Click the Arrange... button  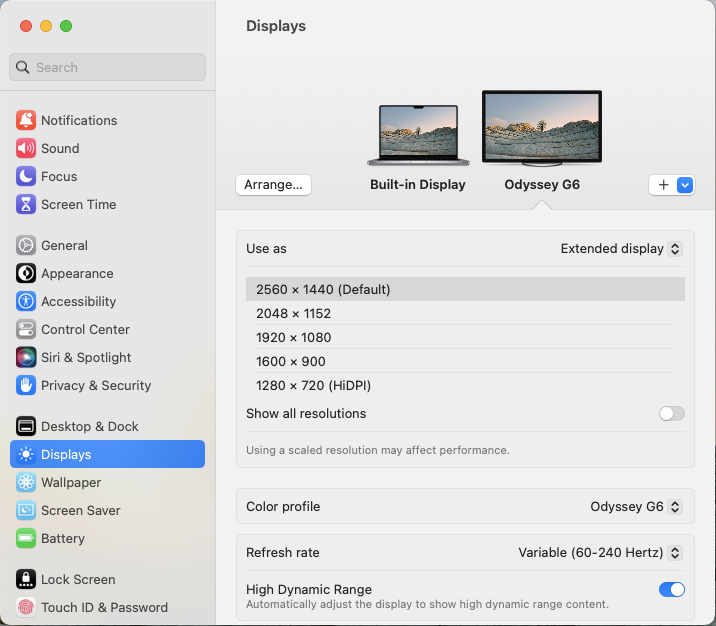pos(273,185)
